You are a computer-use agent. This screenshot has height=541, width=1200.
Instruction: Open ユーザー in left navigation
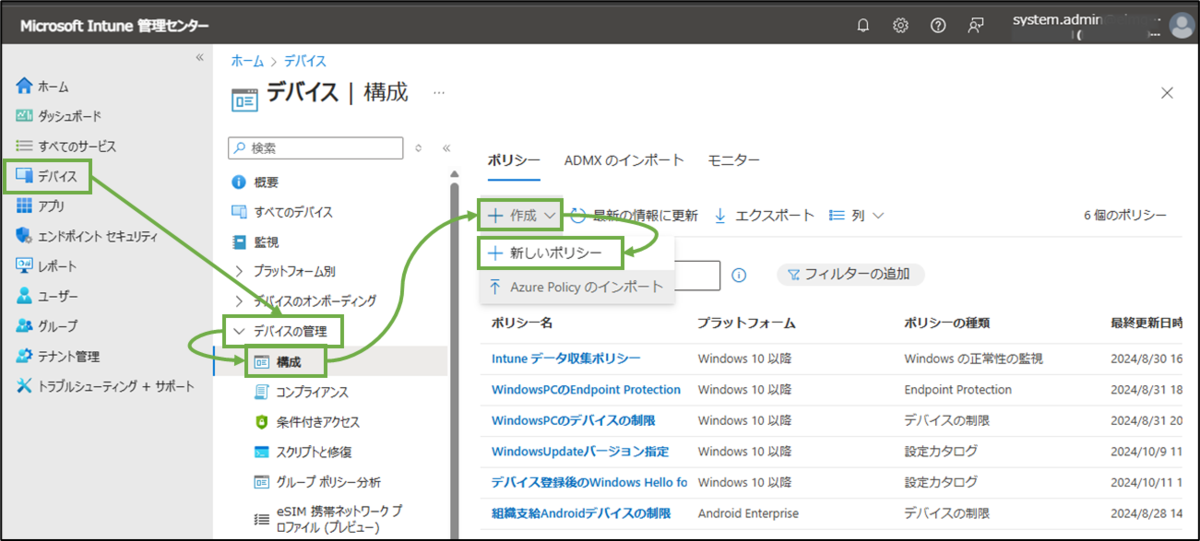(x=47, y=296)
